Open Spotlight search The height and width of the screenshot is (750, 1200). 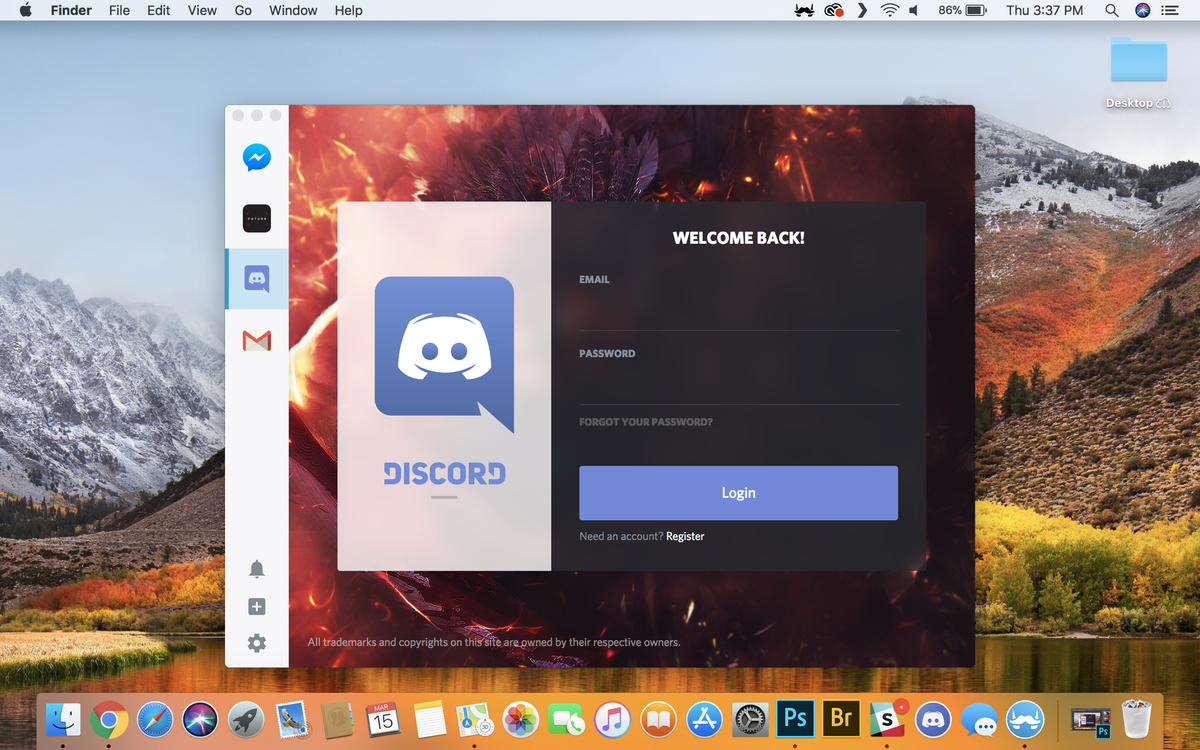1111,10
